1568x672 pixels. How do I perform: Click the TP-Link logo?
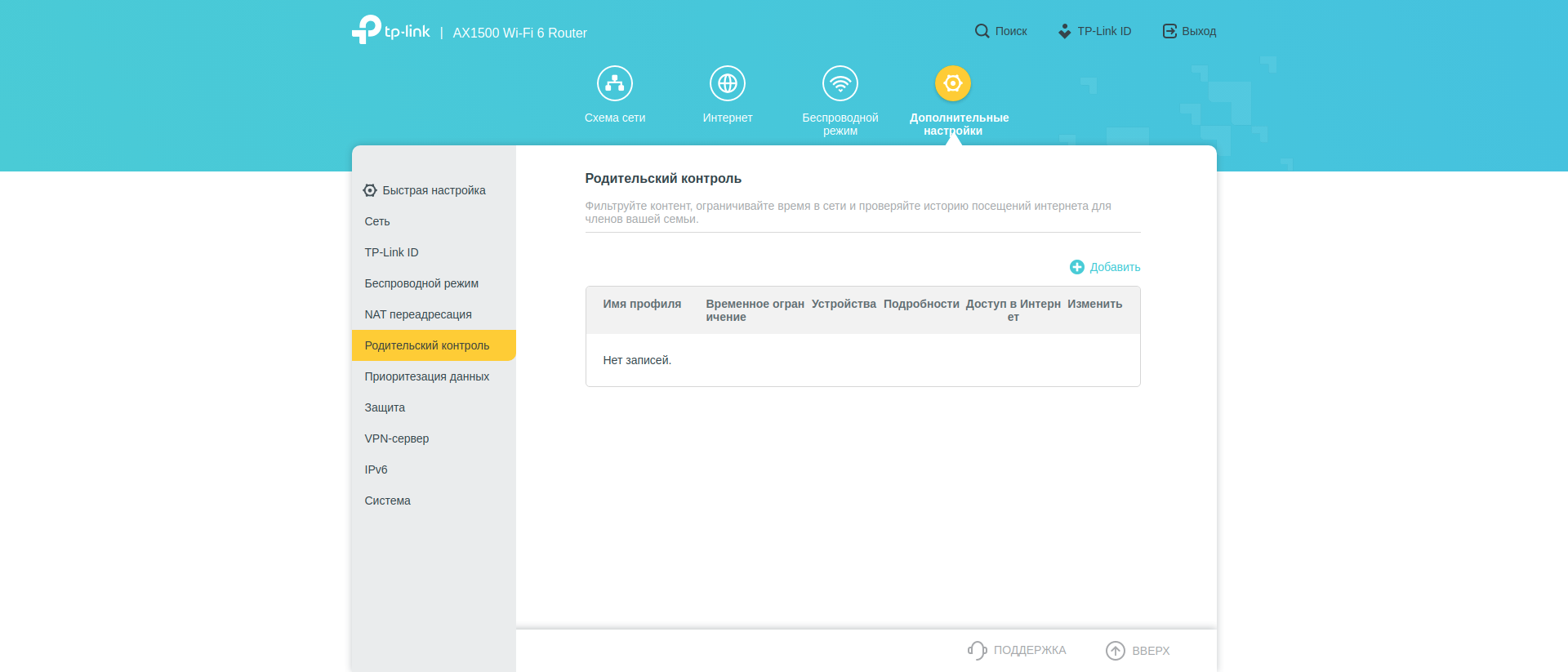[390, 30]
